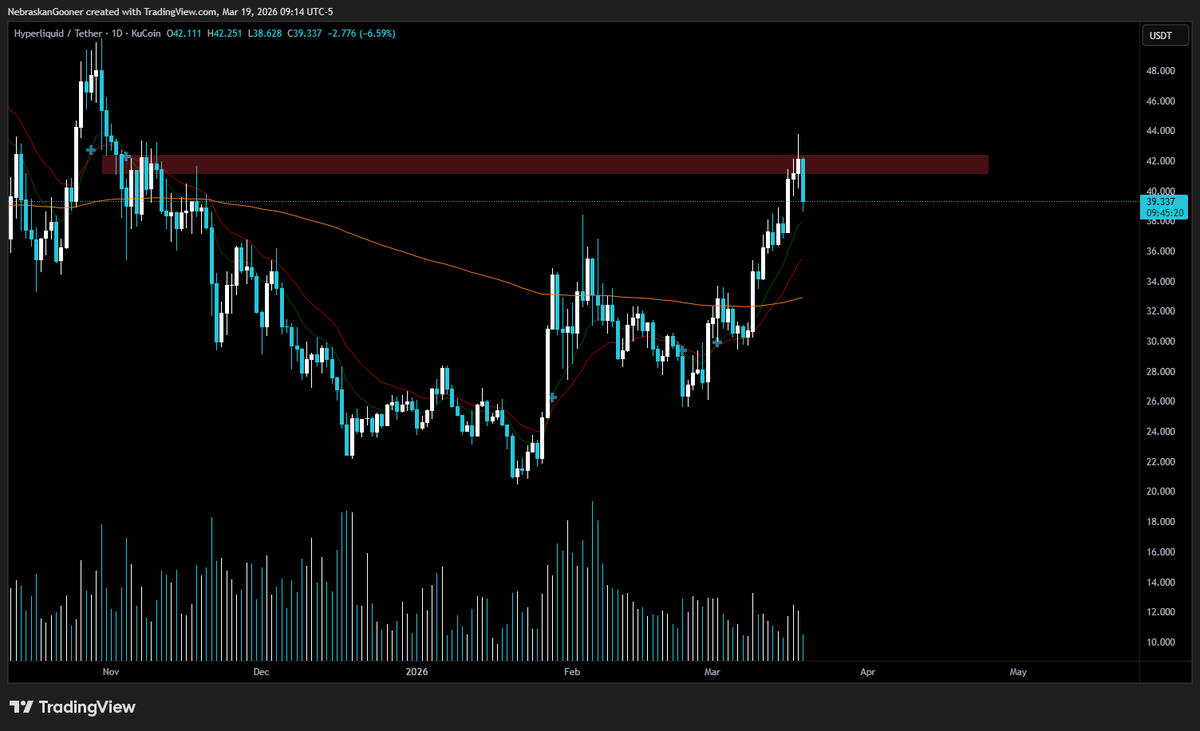The width and height of the screenshot is (1200, 731).
Task: Click the Apr label on the time axis
Action: (x=867, y=673)
